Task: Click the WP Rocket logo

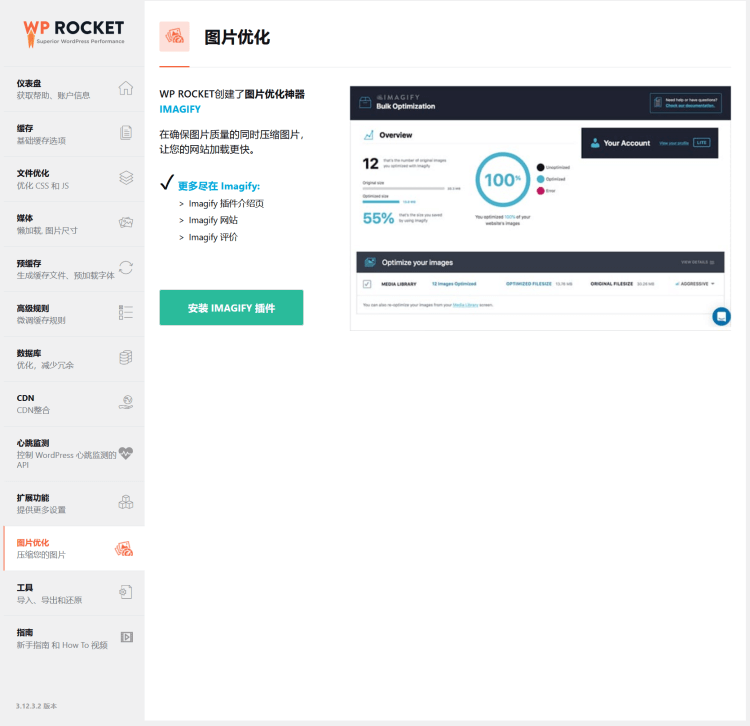Action: (74, 33)
